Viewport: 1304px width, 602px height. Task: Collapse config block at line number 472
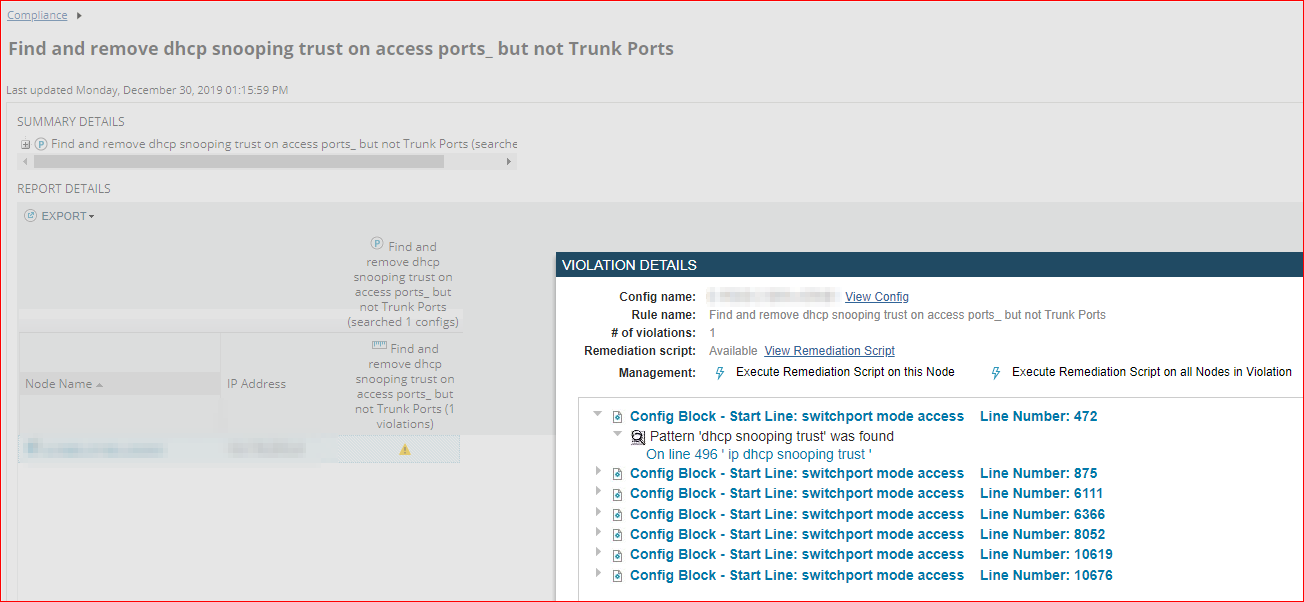[x=598, y=414]
